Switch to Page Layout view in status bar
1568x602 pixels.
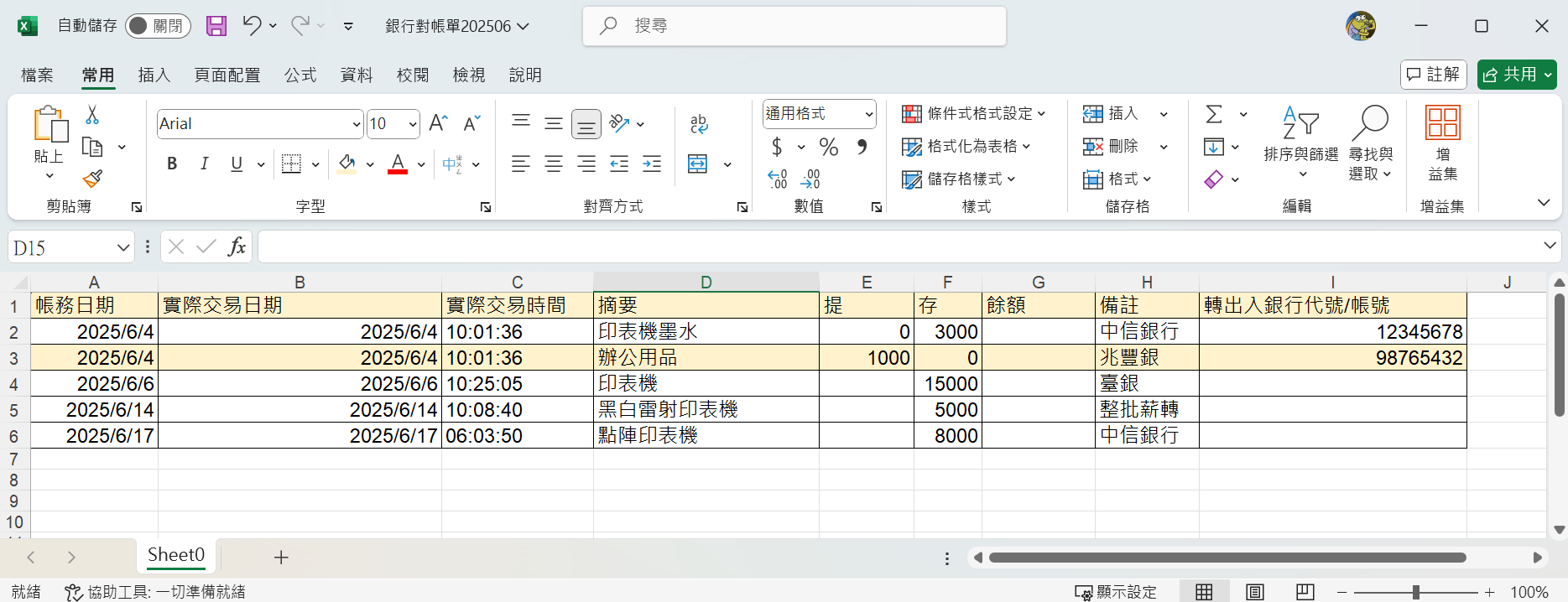tap(1255, 592)
